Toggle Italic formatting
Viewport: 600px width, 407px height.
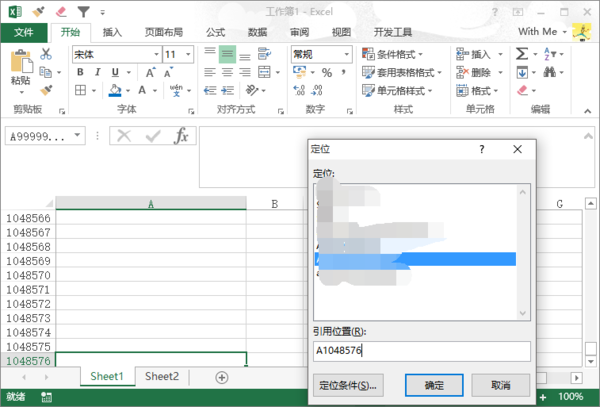click(98, 72)
